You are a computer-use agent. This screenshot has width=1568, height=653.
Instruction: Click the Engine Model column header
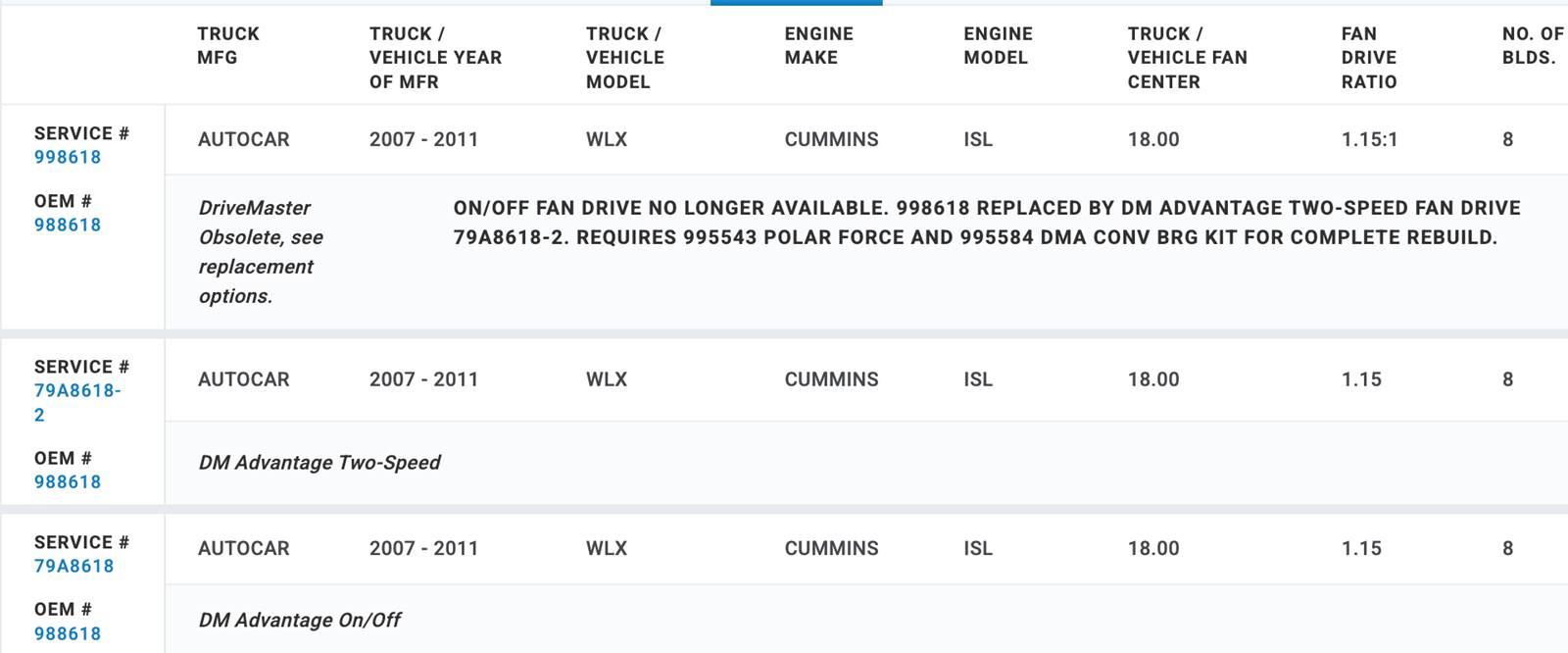click(x=999, y=46)
